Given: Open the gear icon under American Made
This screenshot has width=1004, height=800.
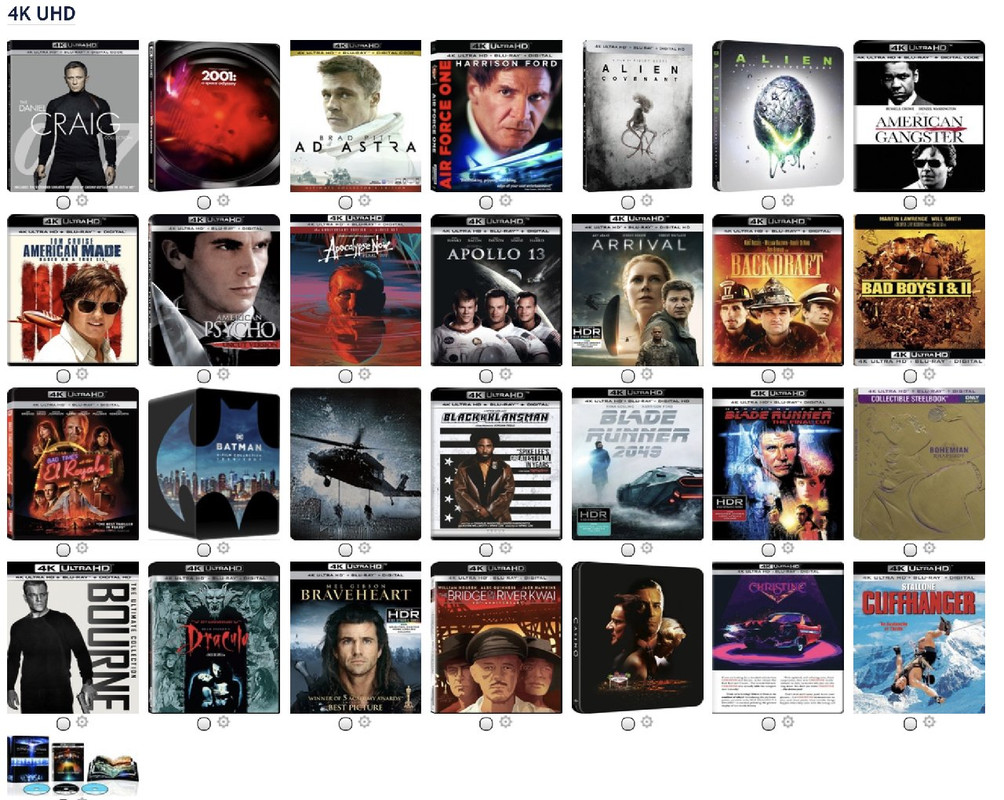Looking at the screenshot, I should 82,374.
